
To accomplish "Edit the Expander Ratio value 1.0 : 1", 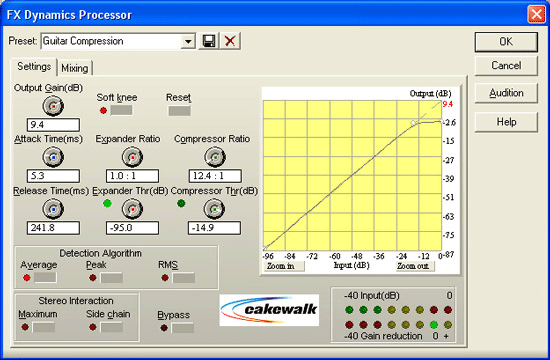I will click(x=132, y=176).
